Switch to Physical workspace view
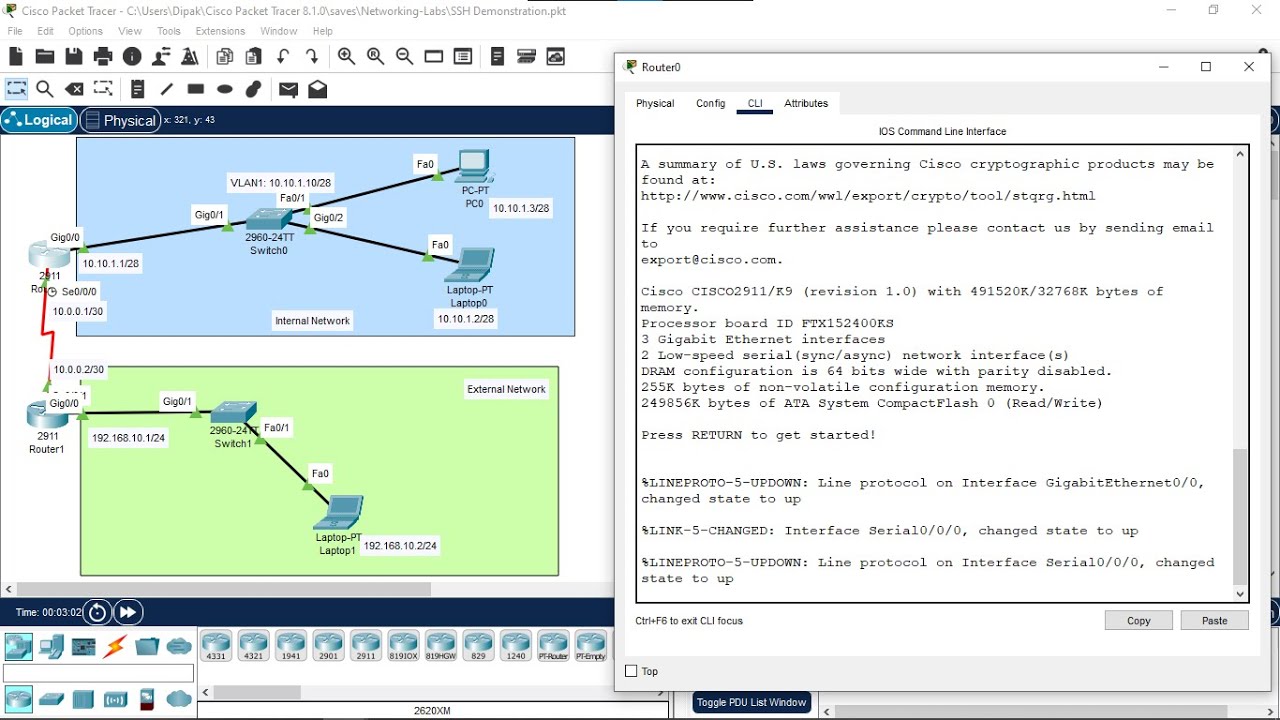 coord(120,120)
